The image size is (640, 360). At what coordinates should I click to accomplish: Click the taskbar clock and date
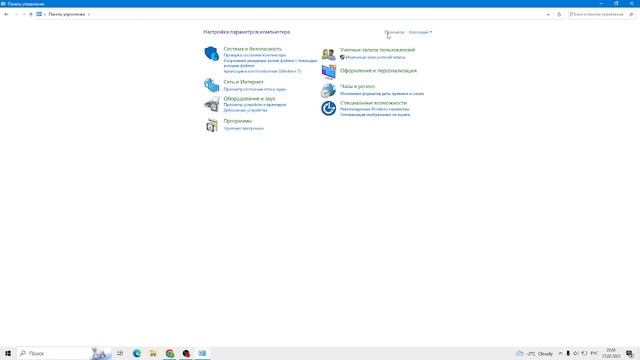coord(611,353)
